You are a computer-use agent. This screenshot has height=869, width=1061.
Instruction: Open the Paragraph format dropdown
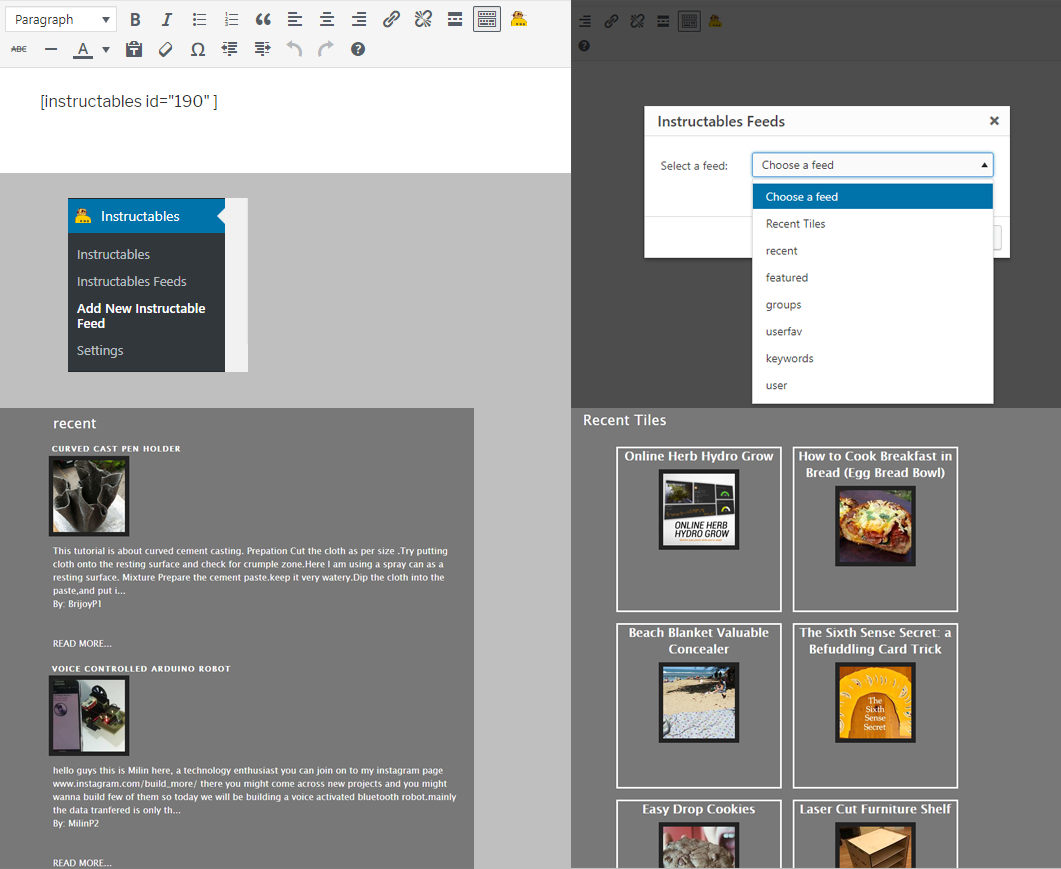pos(61,20)
